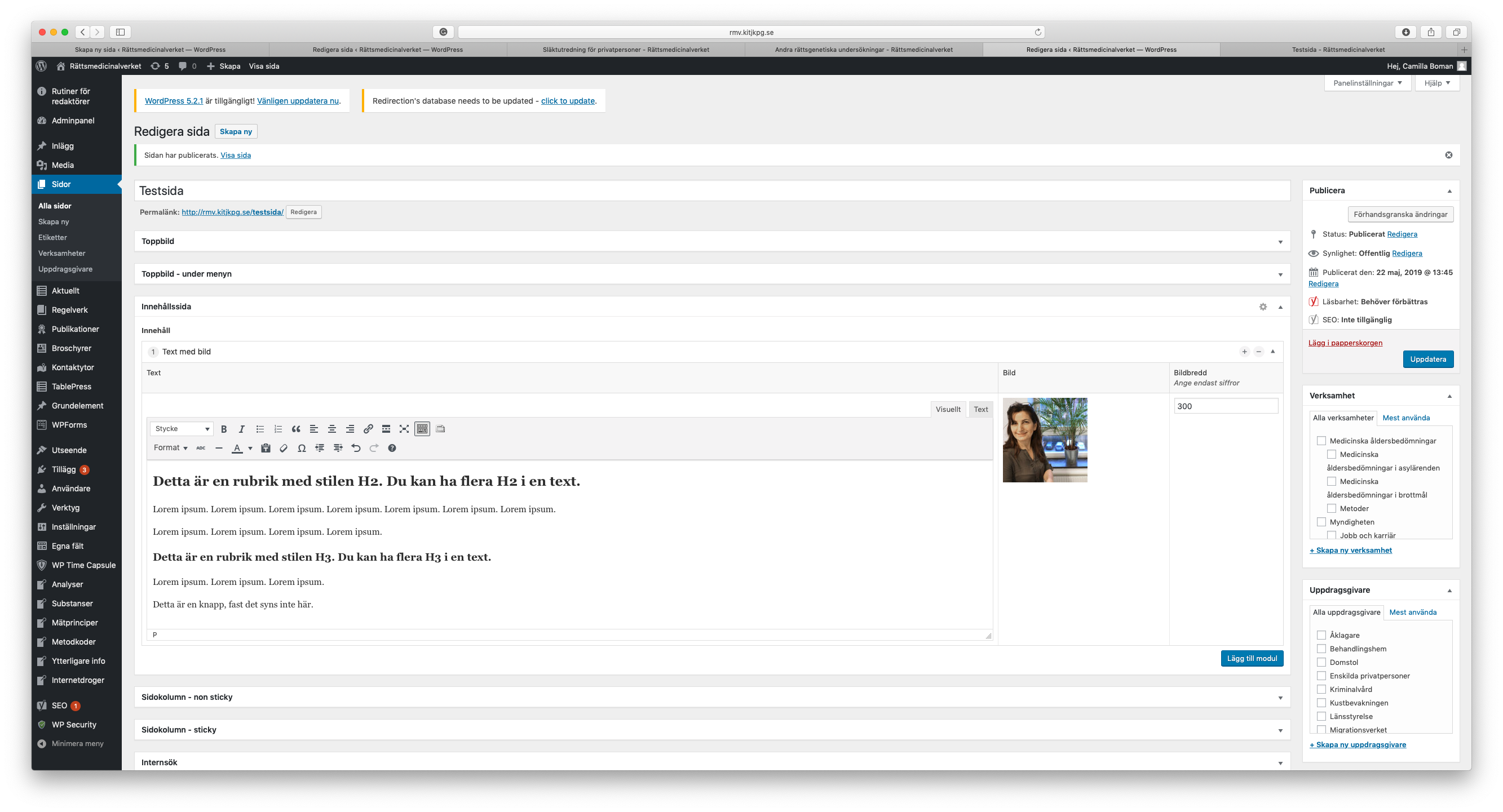Insert a horizontal line
Screen dimensions: 1503x812
tap(219, 448)
